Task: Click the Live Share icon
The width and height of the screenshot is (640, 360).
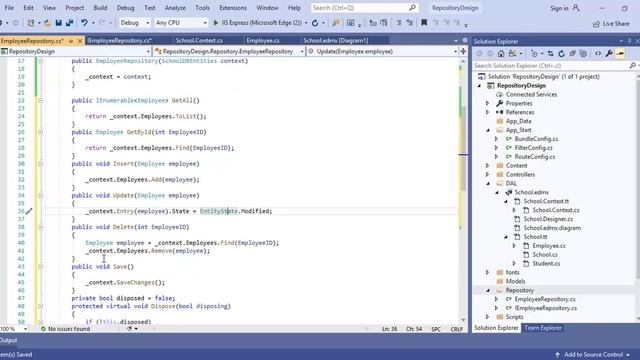Action: pyautogui.click(x=596, y=24)
